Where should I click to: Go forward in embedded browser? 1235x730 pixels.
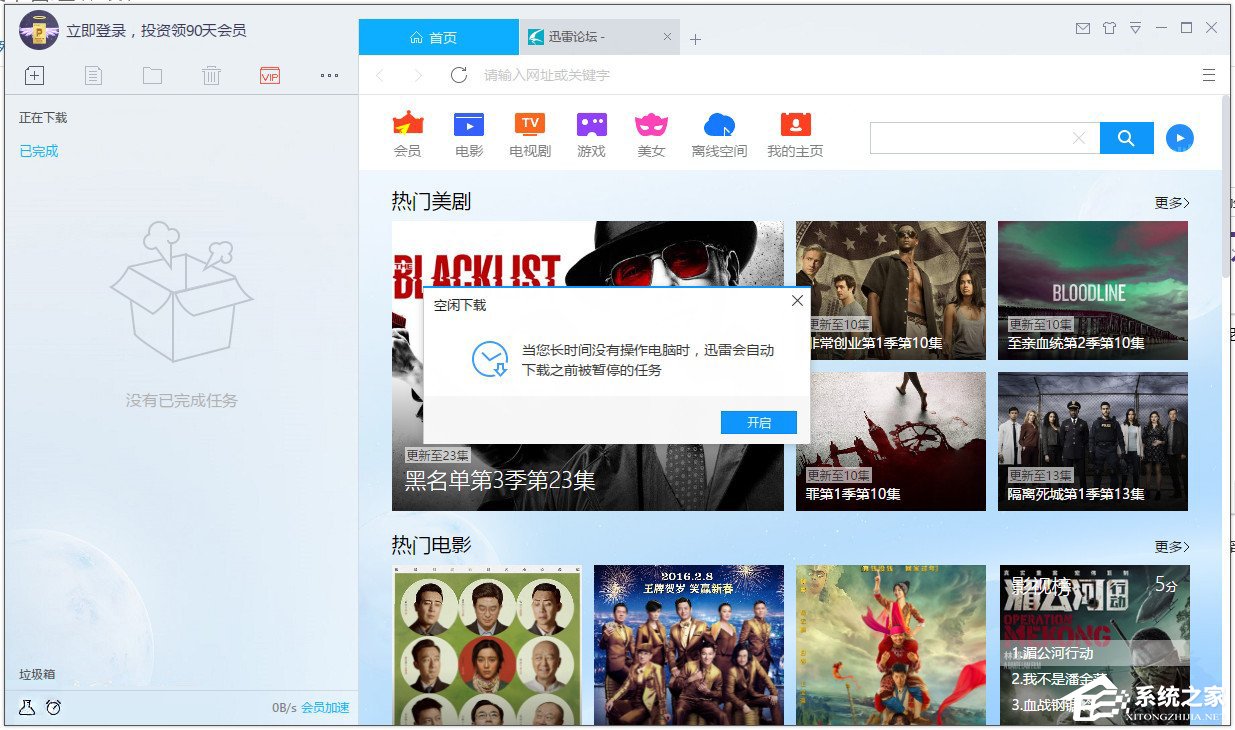pos(418,75)
